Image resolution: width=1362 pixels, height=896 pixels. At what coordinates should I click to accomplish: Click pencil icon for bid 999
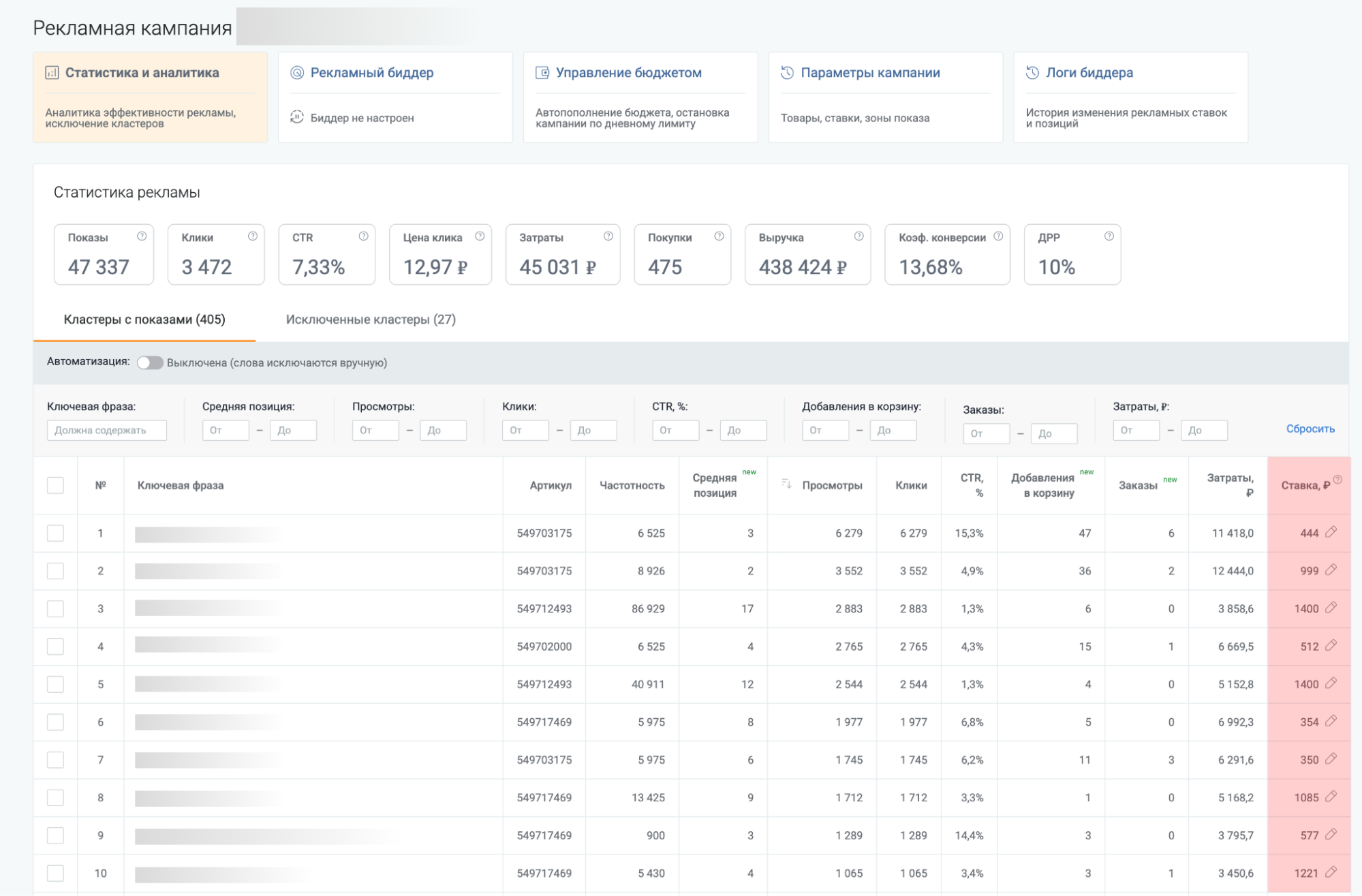pos(1331,570)
